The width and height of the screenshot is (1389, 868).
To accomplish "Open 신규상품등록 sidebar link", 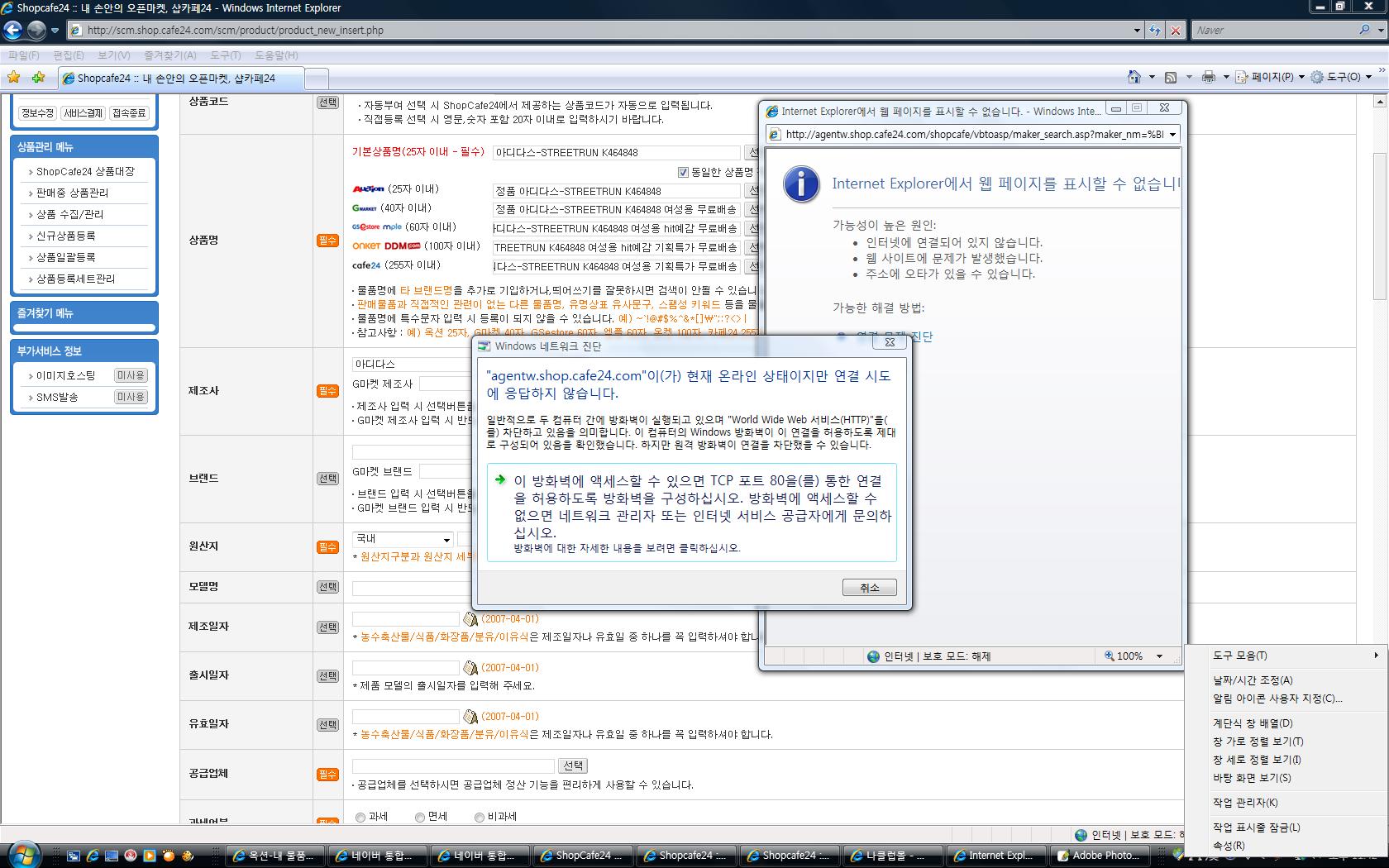I will (65, 236).
